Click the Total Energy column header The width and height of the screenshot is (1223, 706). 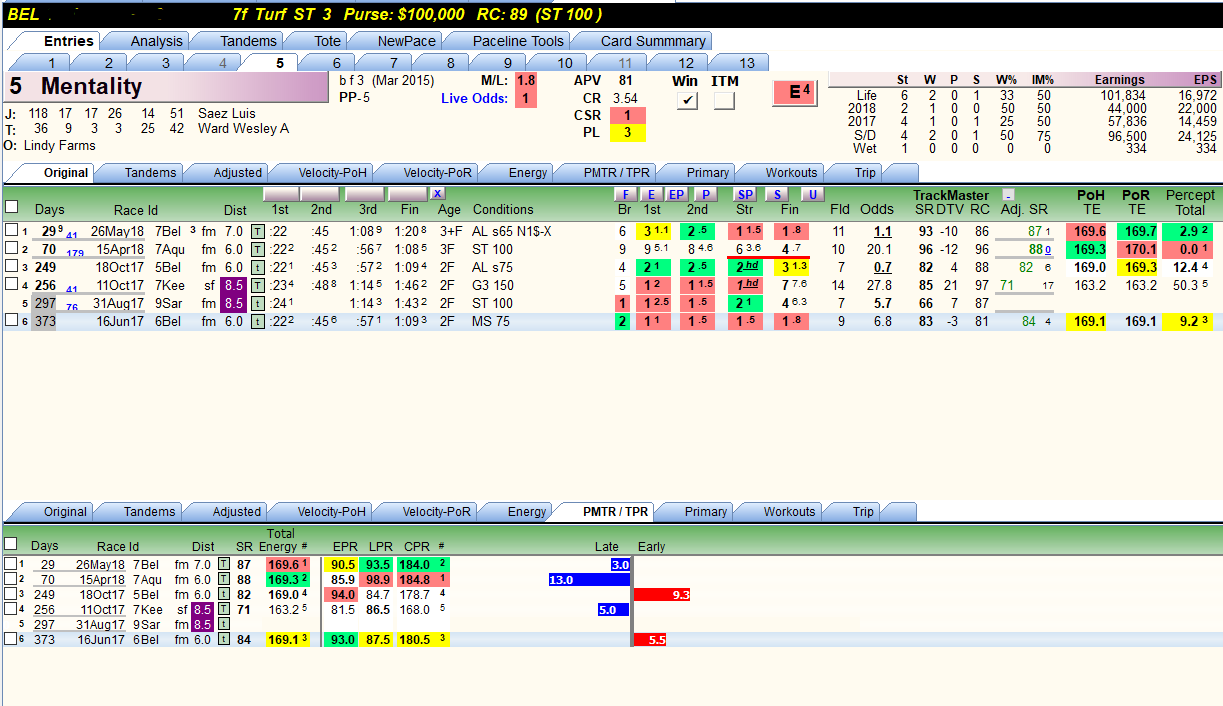[x=281, y=540]
